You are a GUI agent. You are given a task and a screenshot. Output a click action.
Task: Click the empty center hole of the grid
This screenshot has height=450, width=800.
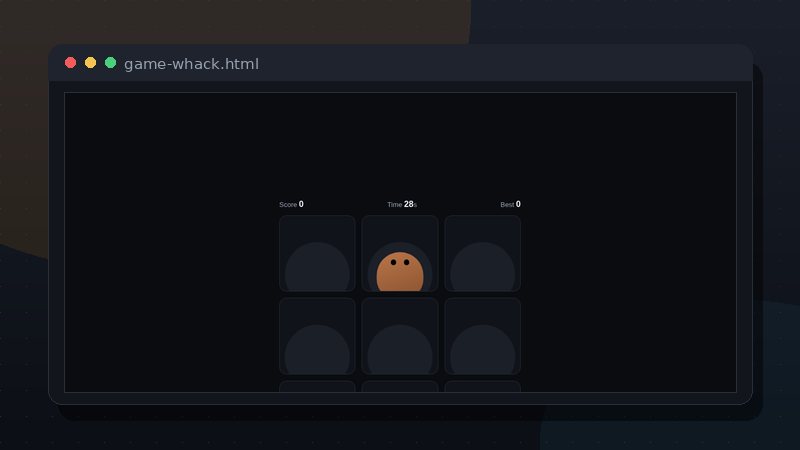[x=399, y=336]
